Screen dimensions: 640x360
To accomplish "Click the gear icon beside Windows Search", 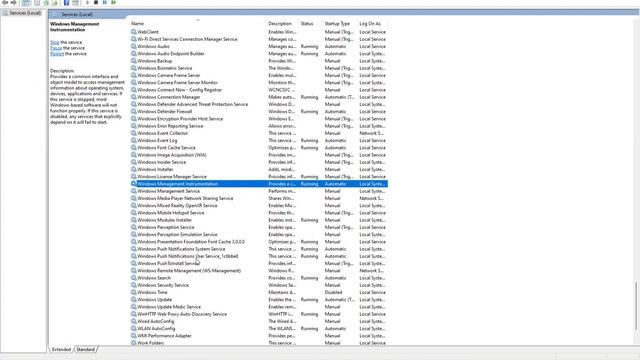I will pos(133,278).
